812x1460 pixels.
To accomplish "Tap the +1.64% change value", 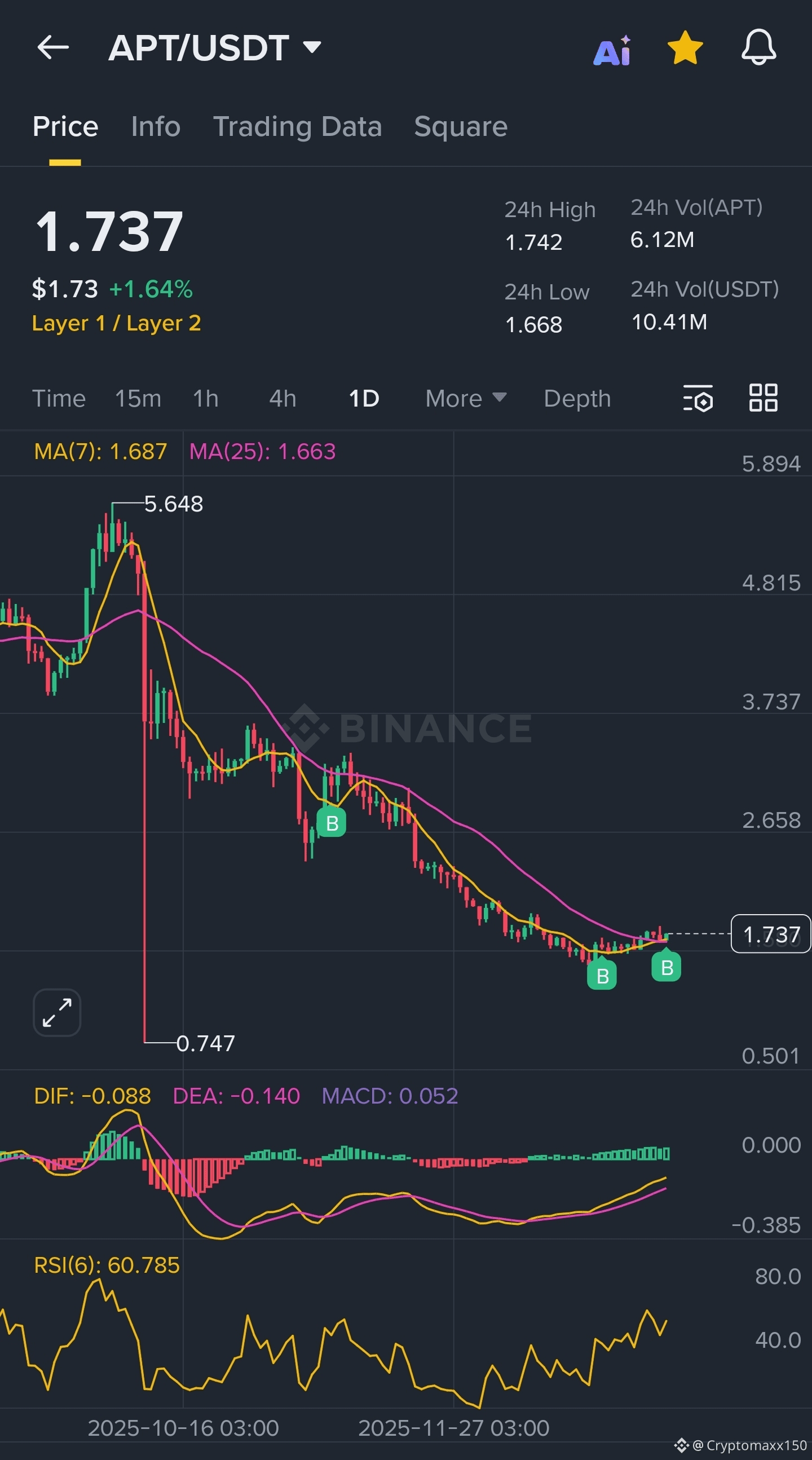I will point(151,289).
